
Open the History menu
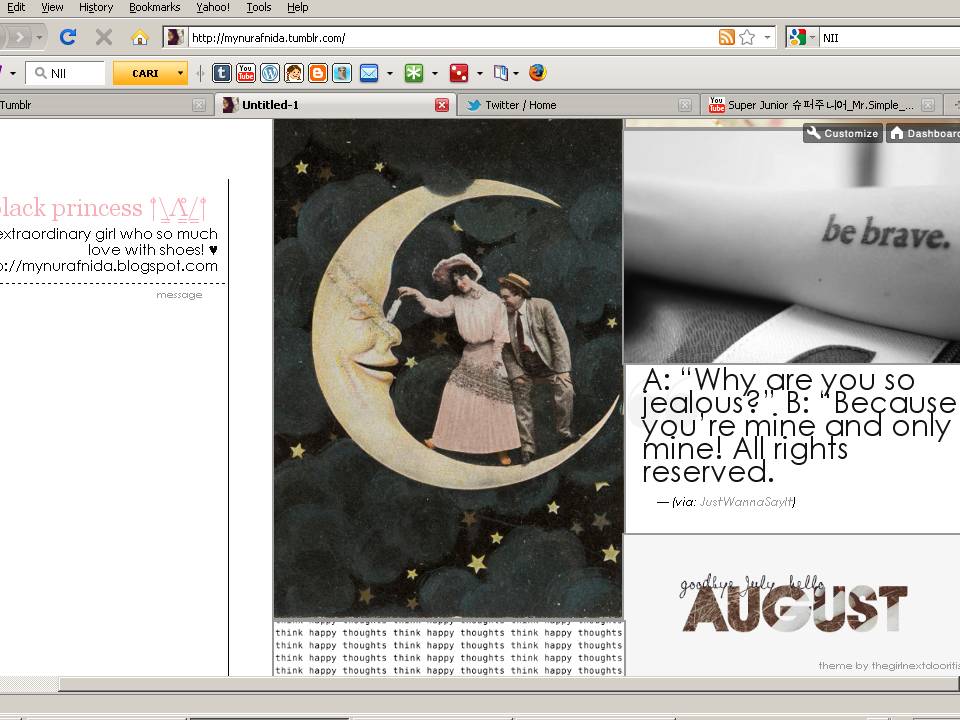(x=96, y=7)
